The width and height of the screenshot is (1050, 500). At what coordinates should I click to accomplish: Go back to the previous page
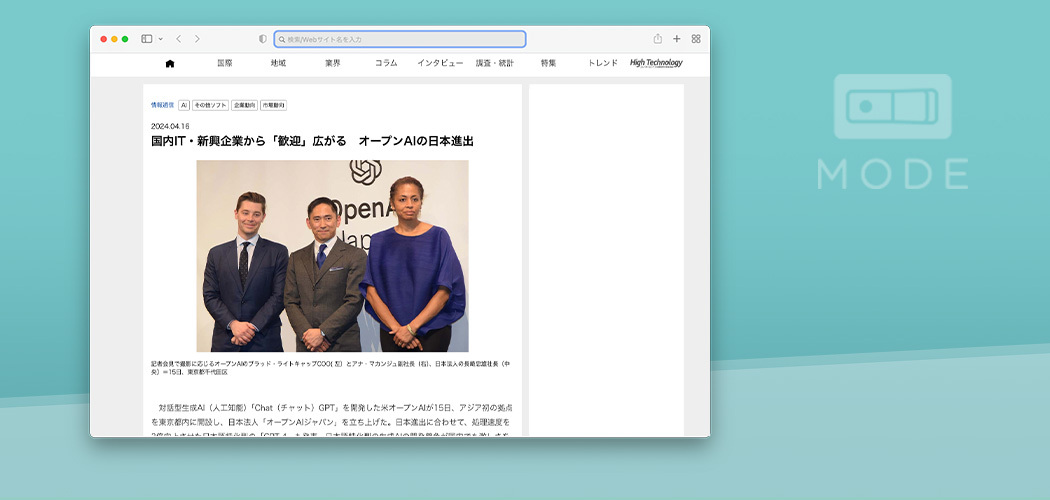[178, 39]
